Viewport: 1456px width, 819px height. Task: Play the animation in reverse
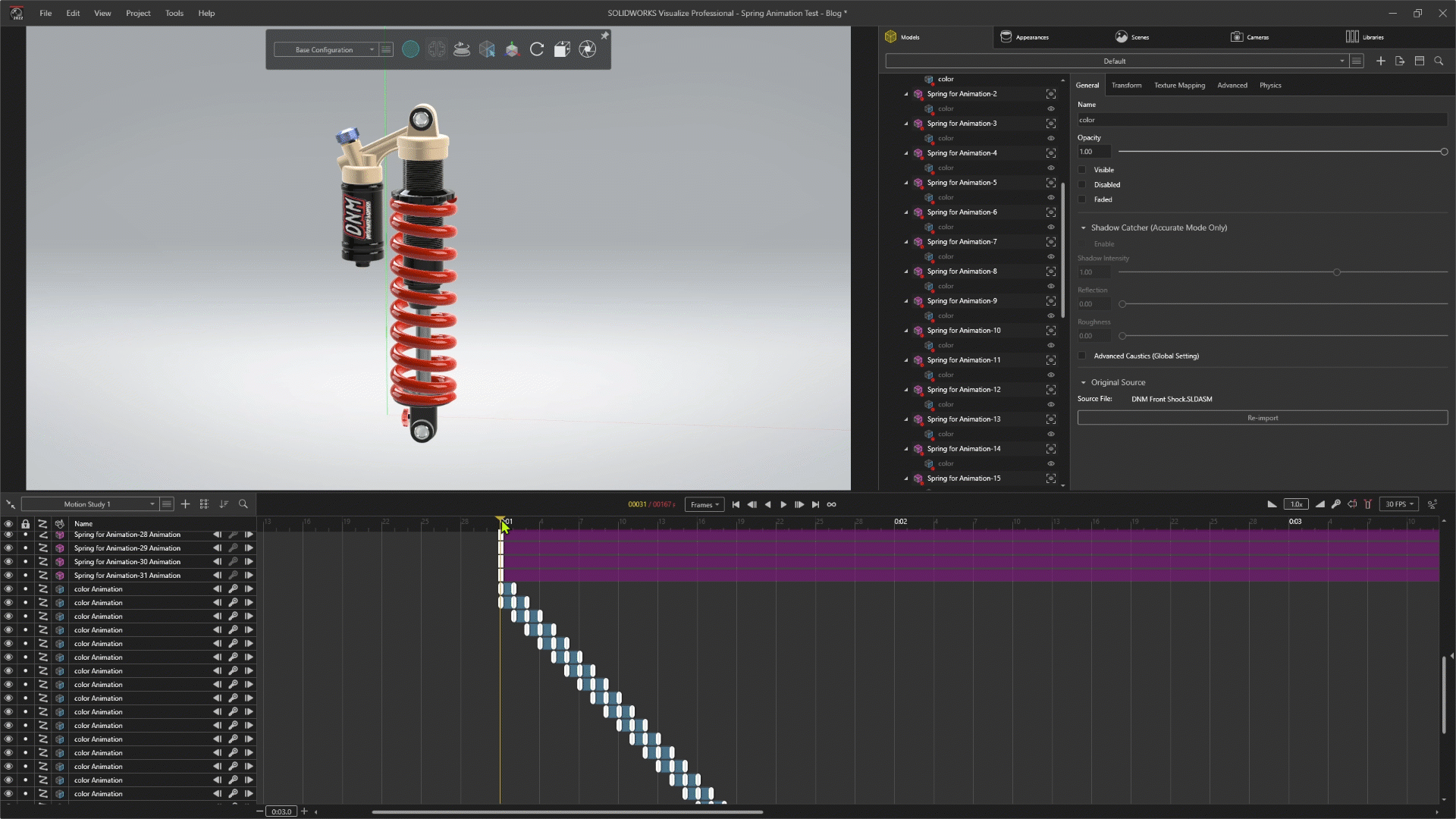click(767, 504)
